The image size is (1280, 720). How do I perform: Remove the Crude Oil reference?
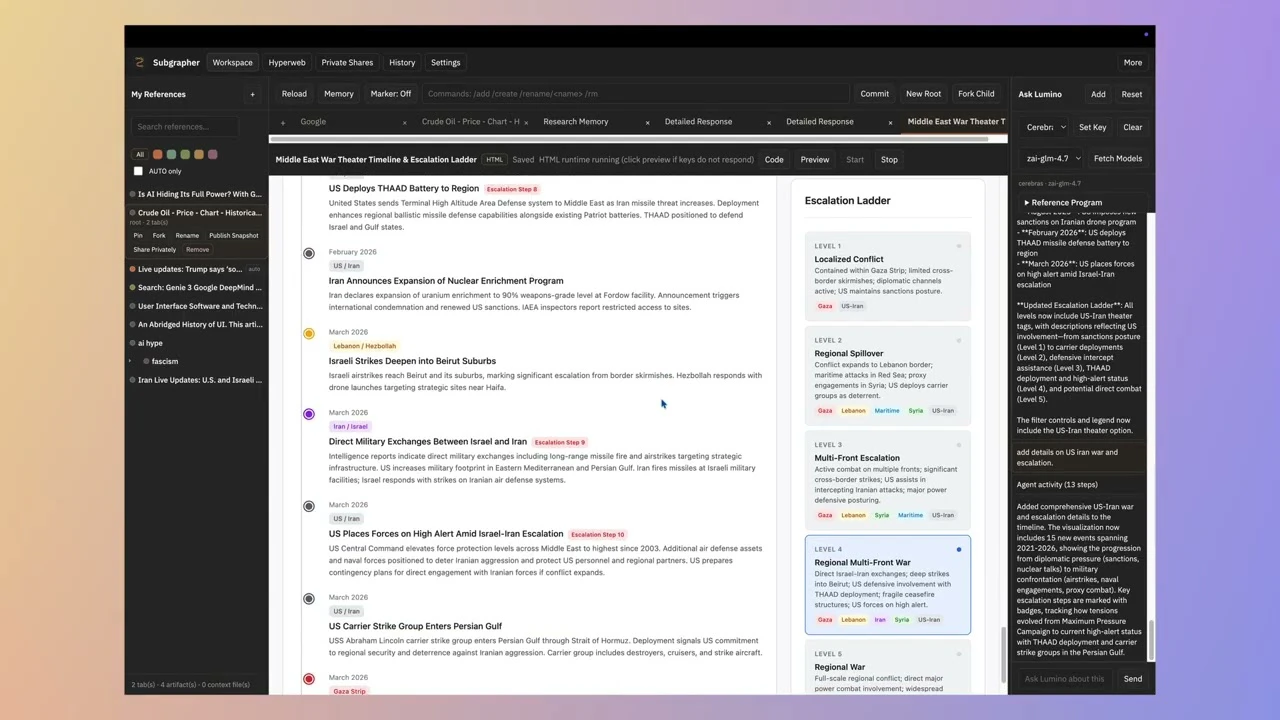[x=197, y=250]
